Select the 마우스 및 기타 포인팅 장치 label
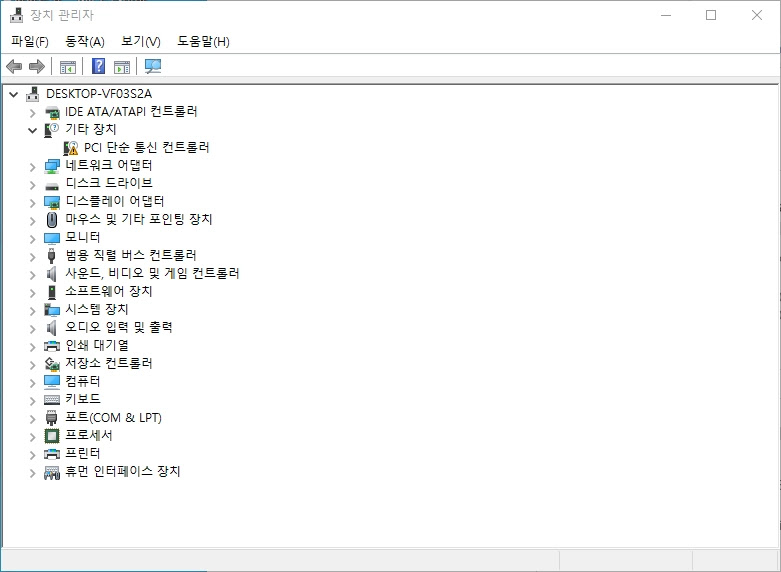781x572 pixels. 139,219
